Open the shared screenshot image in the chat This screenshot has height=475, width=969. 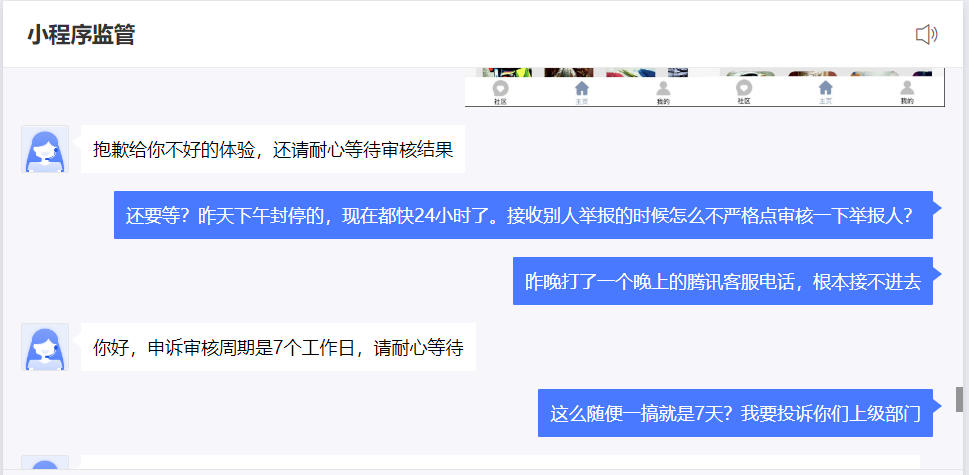pos(705,87)
